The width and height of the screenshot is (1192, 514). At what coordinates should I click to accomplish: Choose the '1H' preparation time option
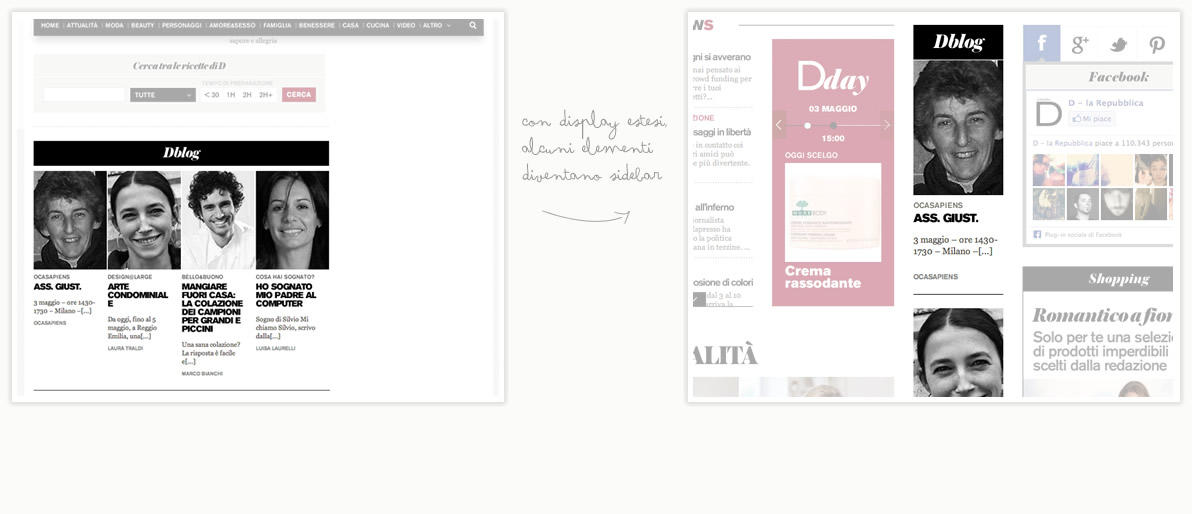coord(231,95)
